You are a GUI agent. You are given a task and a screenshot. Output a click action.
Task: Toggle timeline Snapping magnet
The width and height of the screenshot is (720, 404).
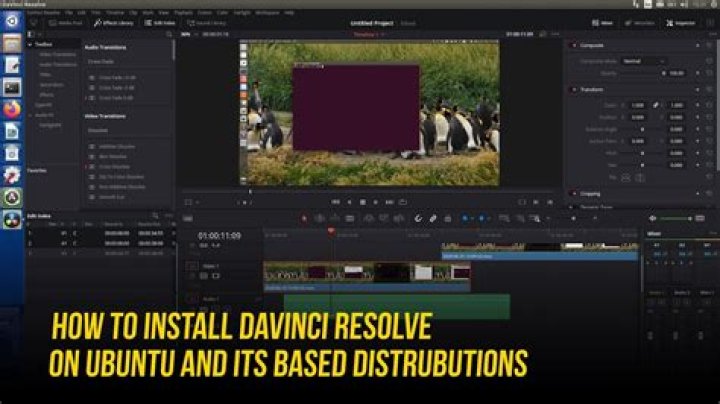(418, 219)
